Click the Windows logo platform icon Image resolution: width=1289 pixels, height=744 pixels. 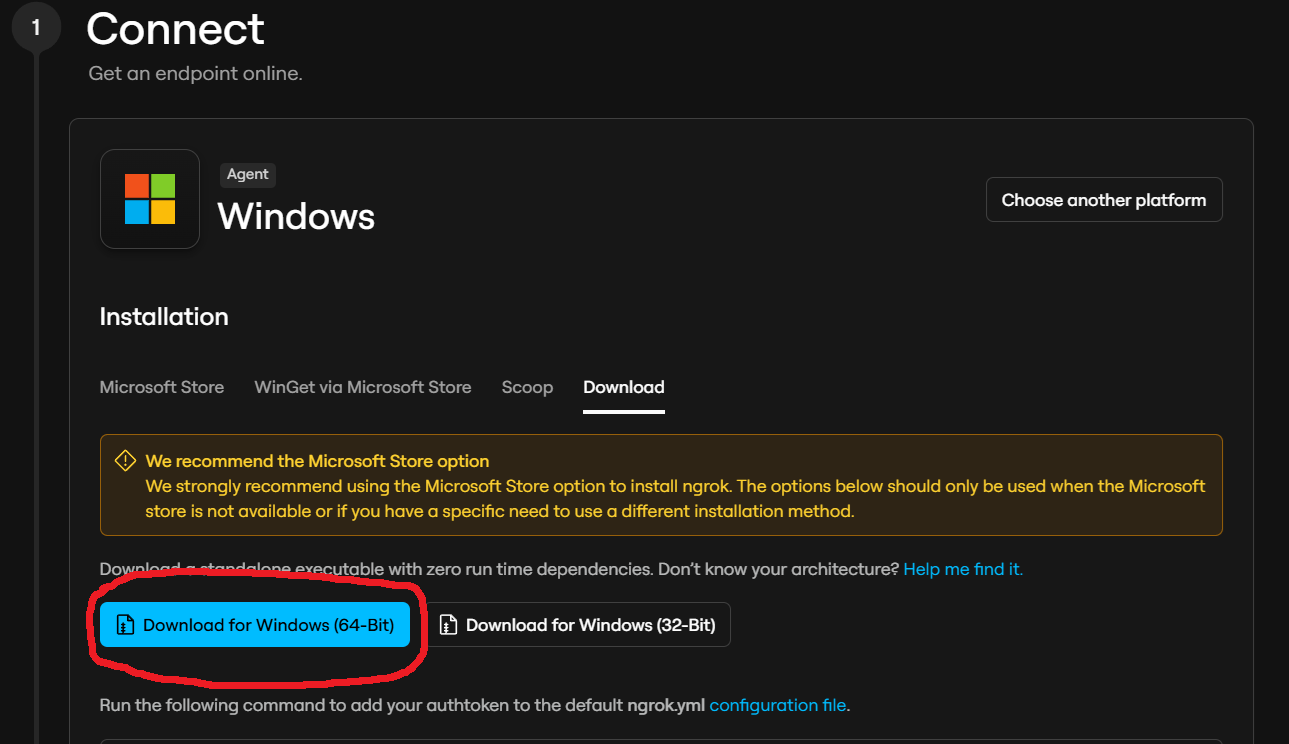click(x=150, y=199)
